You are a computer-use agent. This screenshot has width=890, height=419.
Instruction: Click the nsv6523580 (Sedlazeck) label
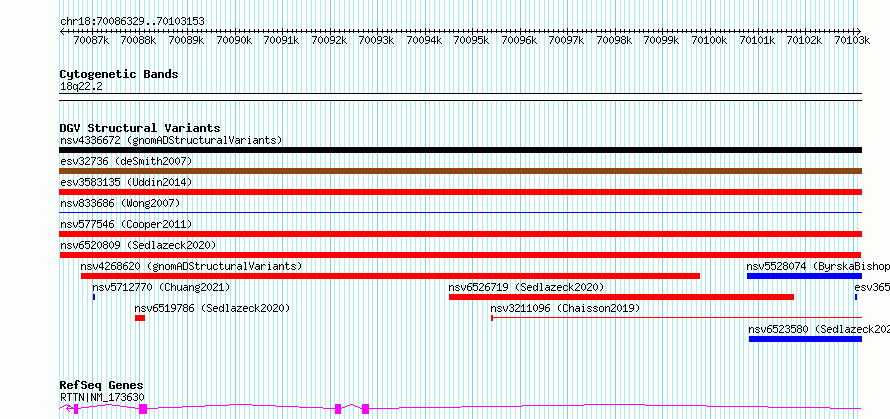[819, 329]
